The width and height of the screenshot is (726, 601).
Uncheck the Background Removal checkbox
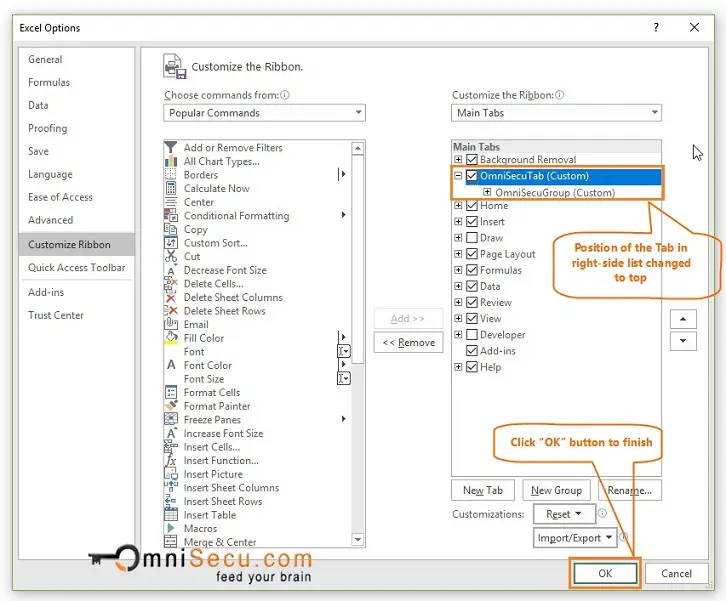pos(472,159)
